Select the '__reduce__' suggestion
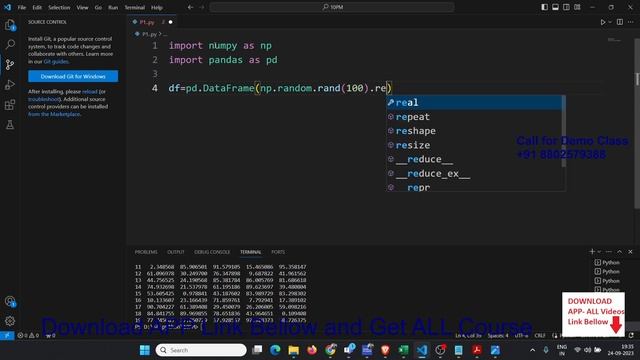The width and height of the screenshot is (640, 360). click(473, 159)
